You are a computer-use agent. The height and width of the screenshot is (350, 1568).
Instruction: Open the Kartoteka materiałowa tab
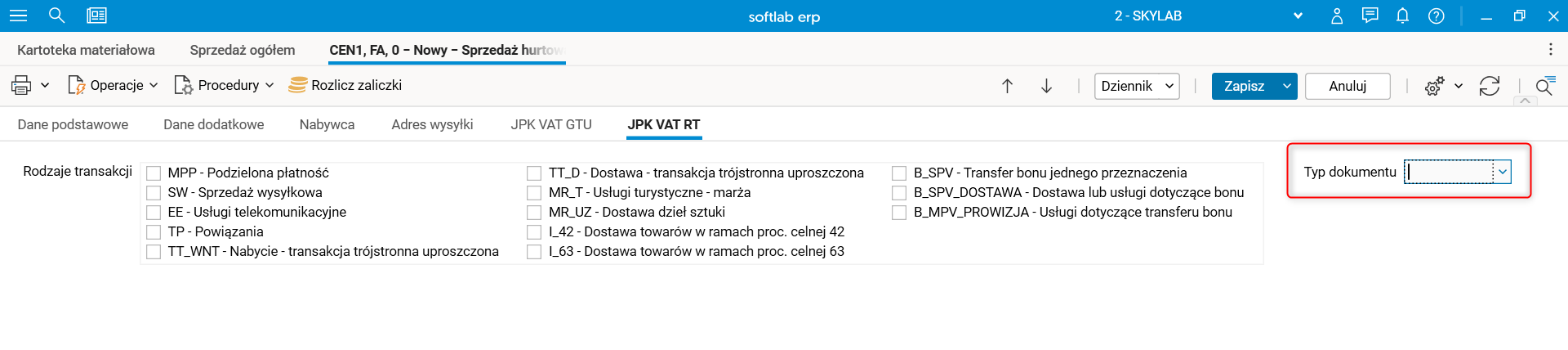(x=86, y=50)
